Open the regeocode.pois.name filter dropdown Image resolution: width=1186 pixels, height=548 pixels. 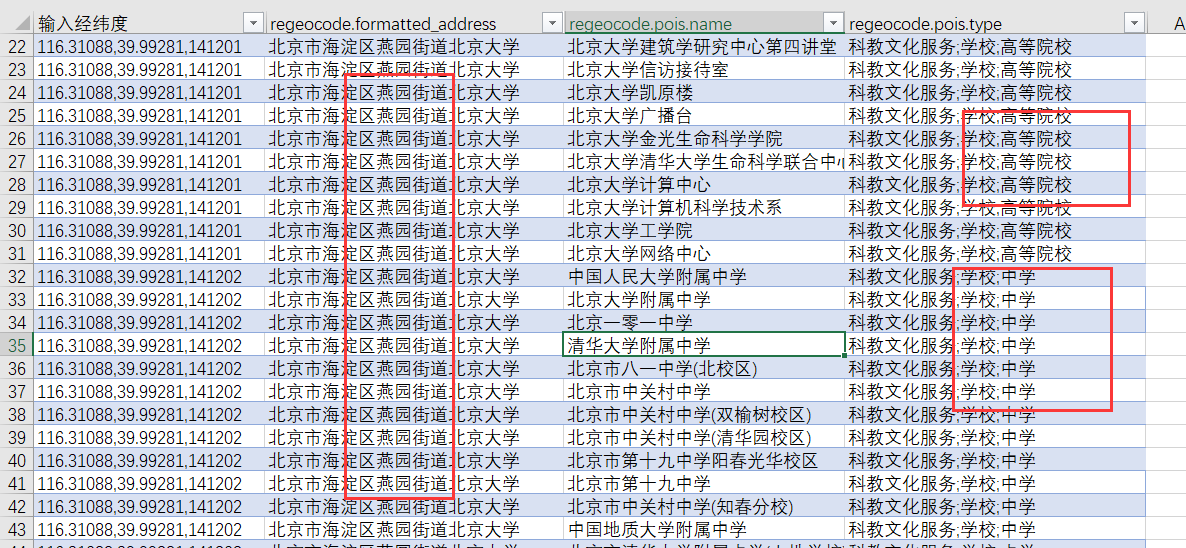[835, 23]
